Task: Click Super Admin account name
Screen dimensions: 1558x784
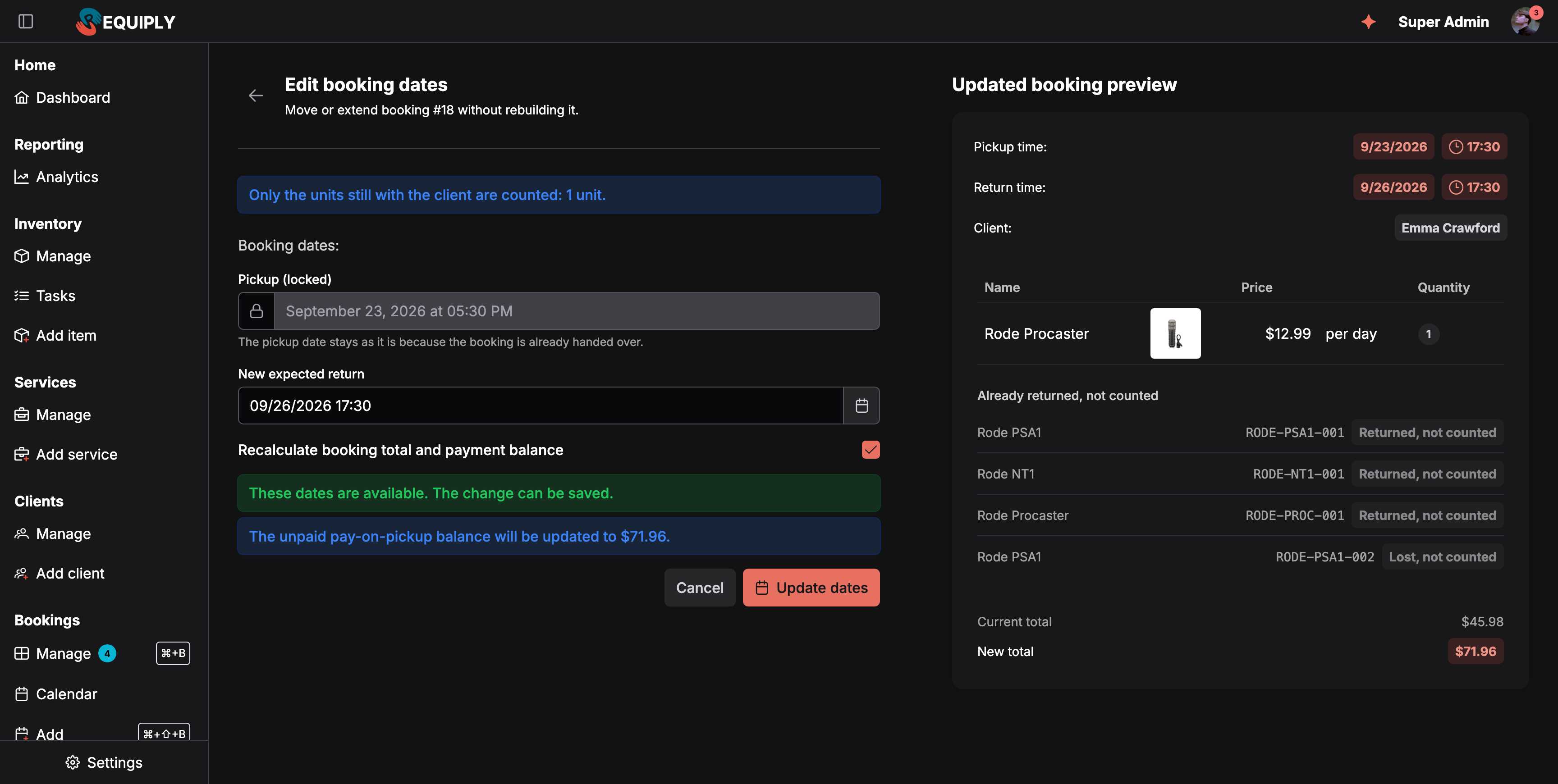Action: click(1443, 22)
